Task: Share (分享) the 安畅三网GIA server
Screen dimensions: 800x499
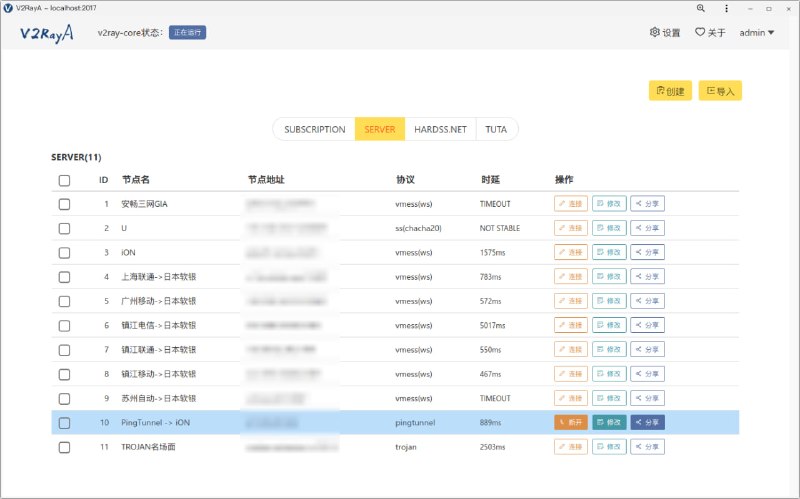Action: [x=647, y=204]
